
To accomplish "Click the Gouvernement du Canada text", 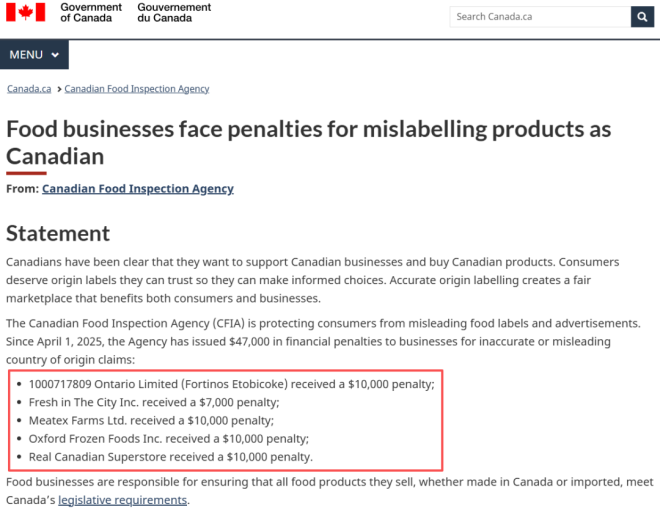I will [x=174, y=12].
